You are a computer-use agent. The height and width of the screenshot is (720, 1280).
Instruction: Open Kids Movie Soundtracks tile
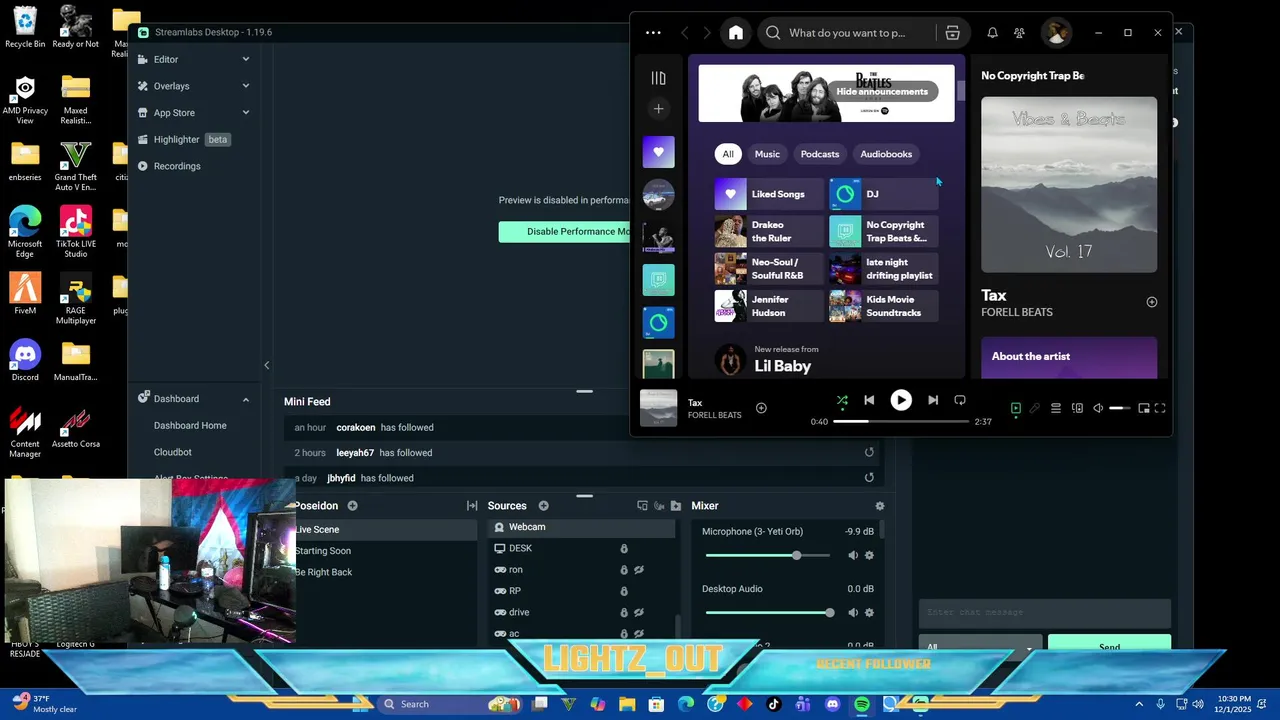pyautogui.click(x=884, y=306)
